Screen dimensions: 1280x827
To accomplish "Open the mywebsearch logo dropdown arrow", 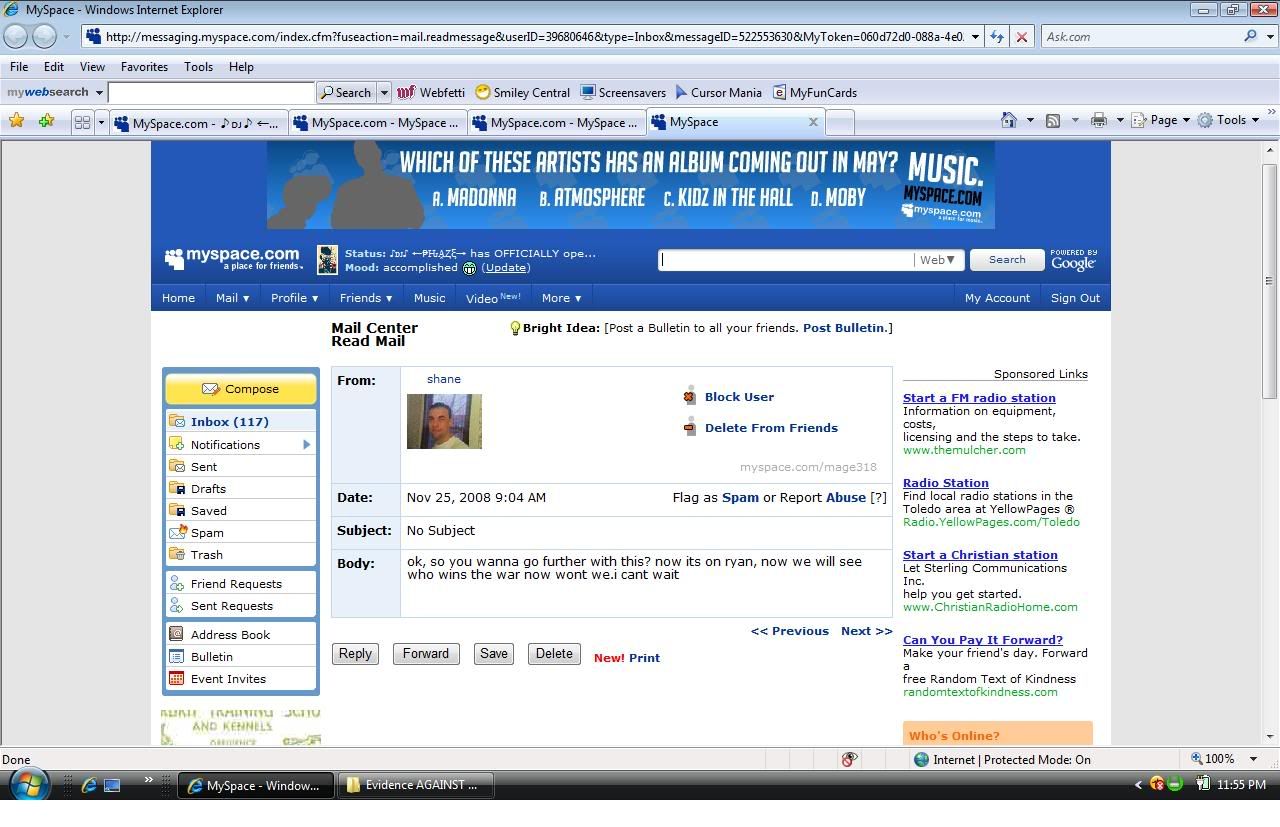I will (99, 92).
